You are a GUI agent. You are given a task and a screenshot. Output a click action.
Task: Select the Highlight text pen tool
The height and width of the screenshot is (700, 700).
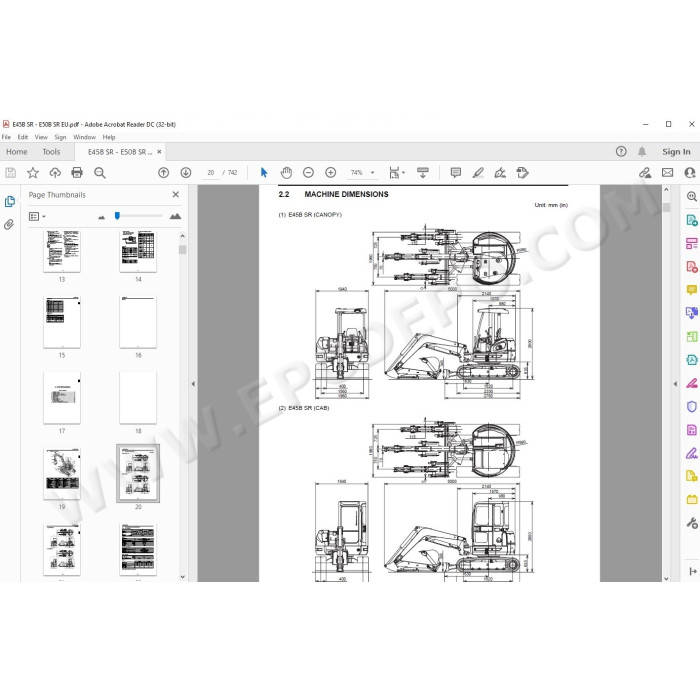pos(478,172)
